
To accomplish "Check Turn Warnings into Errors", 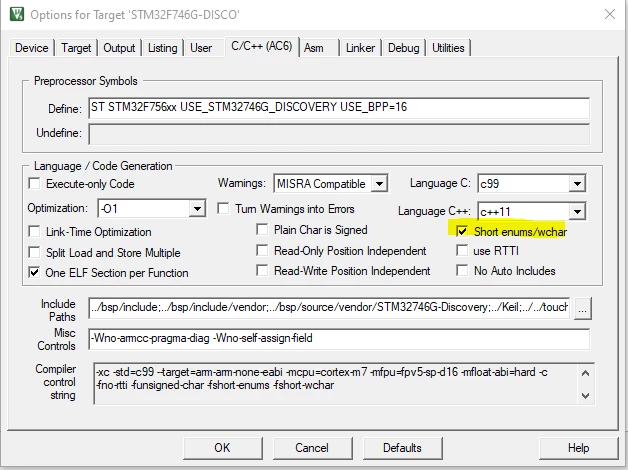I will (x=223, y=209).
